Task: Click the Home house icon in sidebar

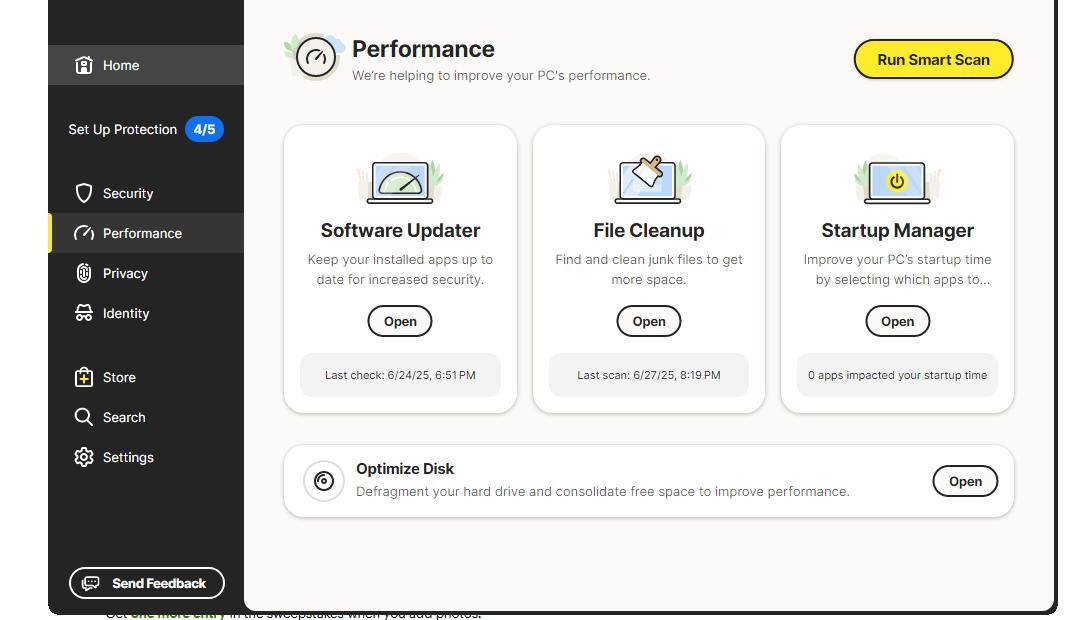Action: point(84,65)
